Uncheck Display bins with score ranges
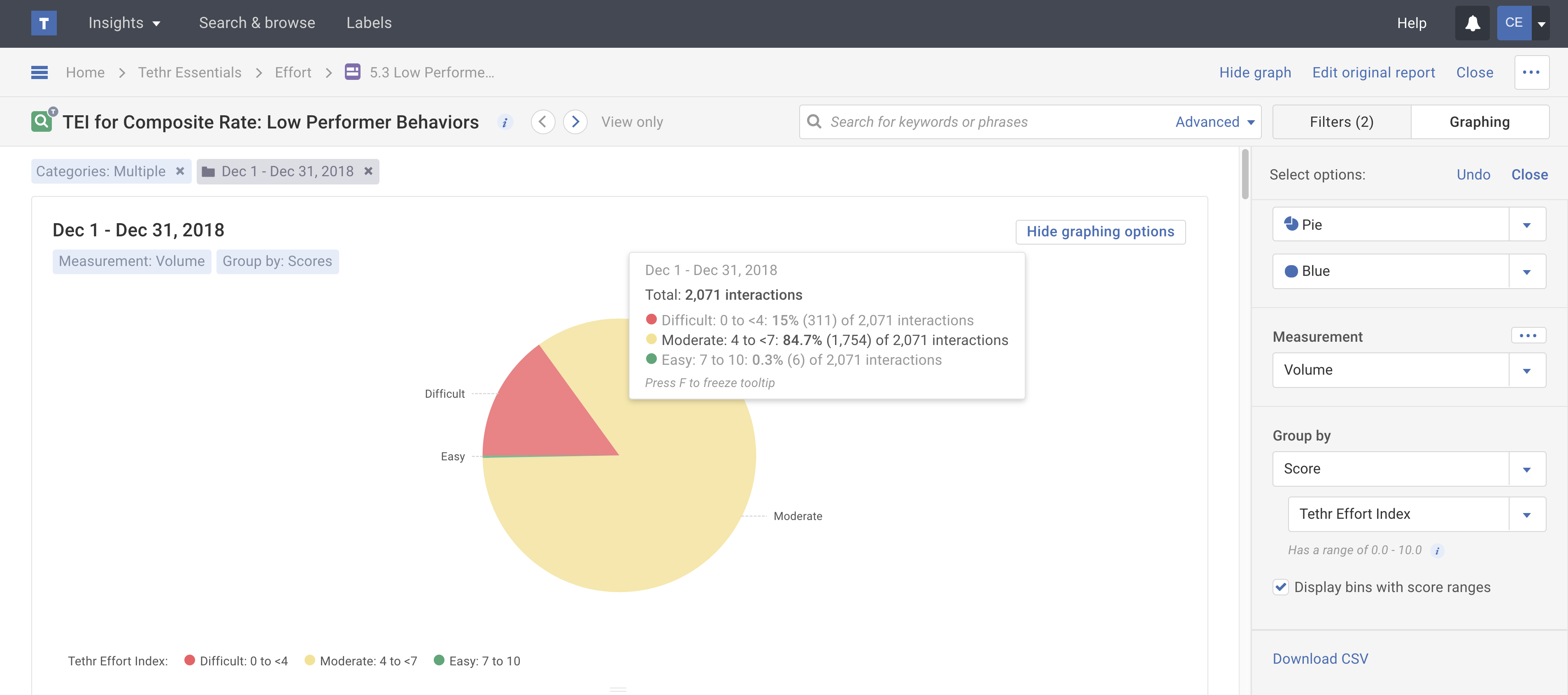 tap(1281, 587)
